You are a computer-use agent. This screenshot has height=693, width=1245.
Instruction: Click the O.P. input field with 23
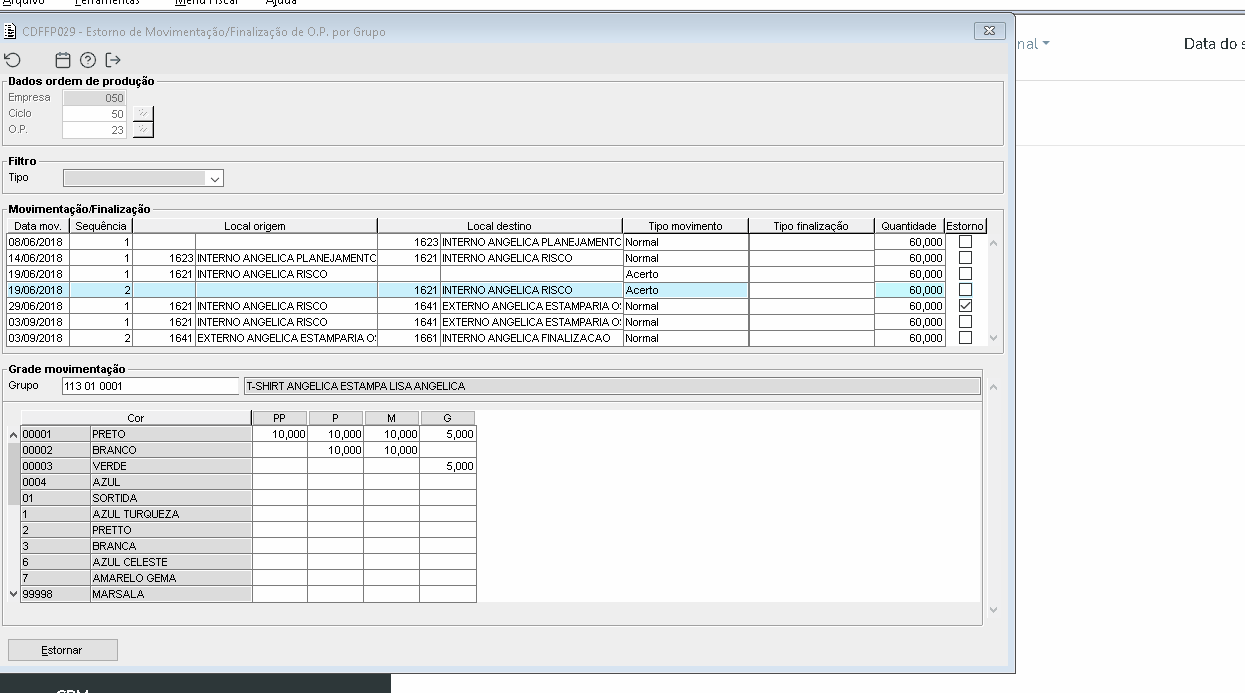pos(94,130)
